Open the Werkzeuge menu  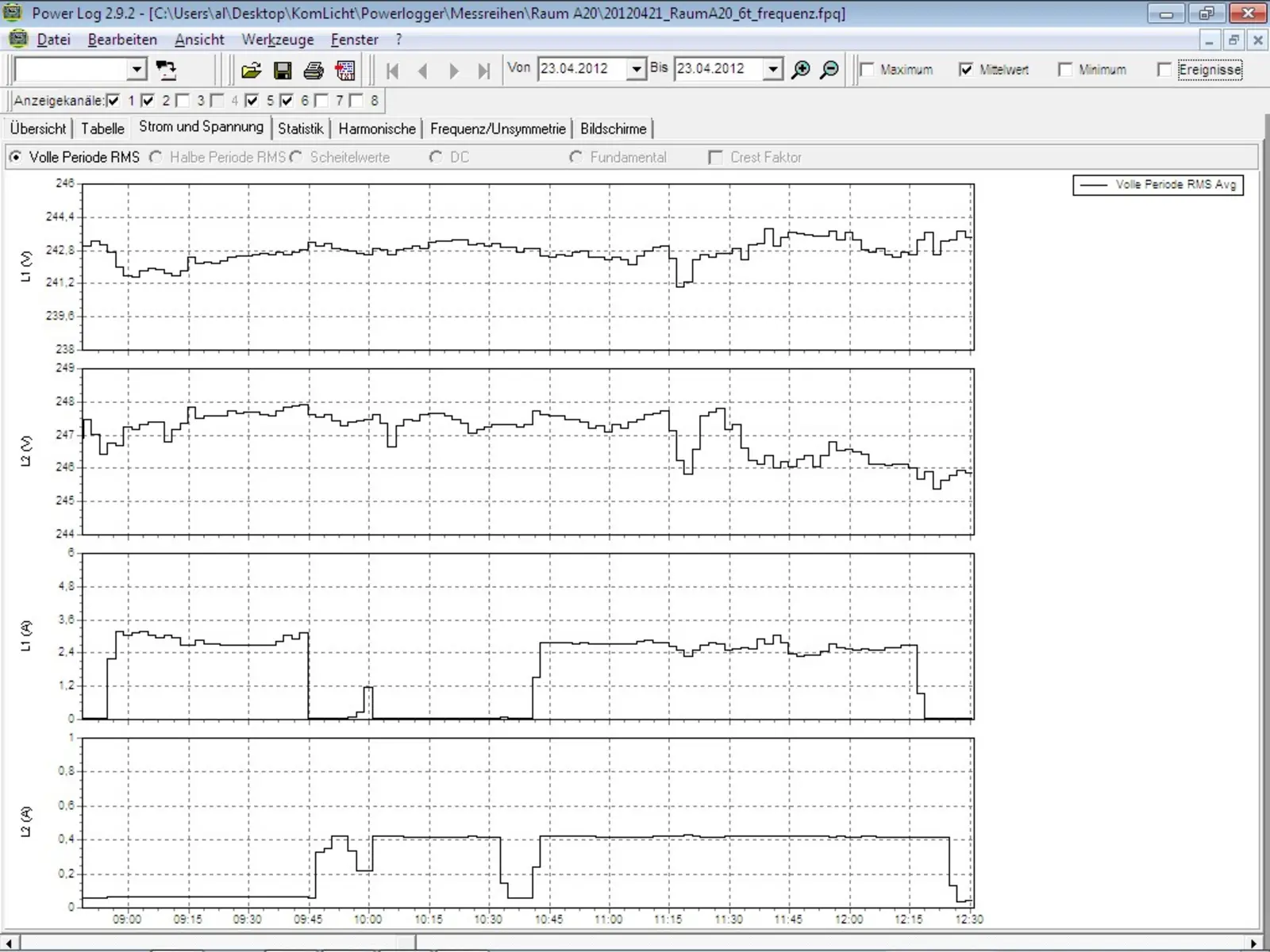(x=278, y=40)
